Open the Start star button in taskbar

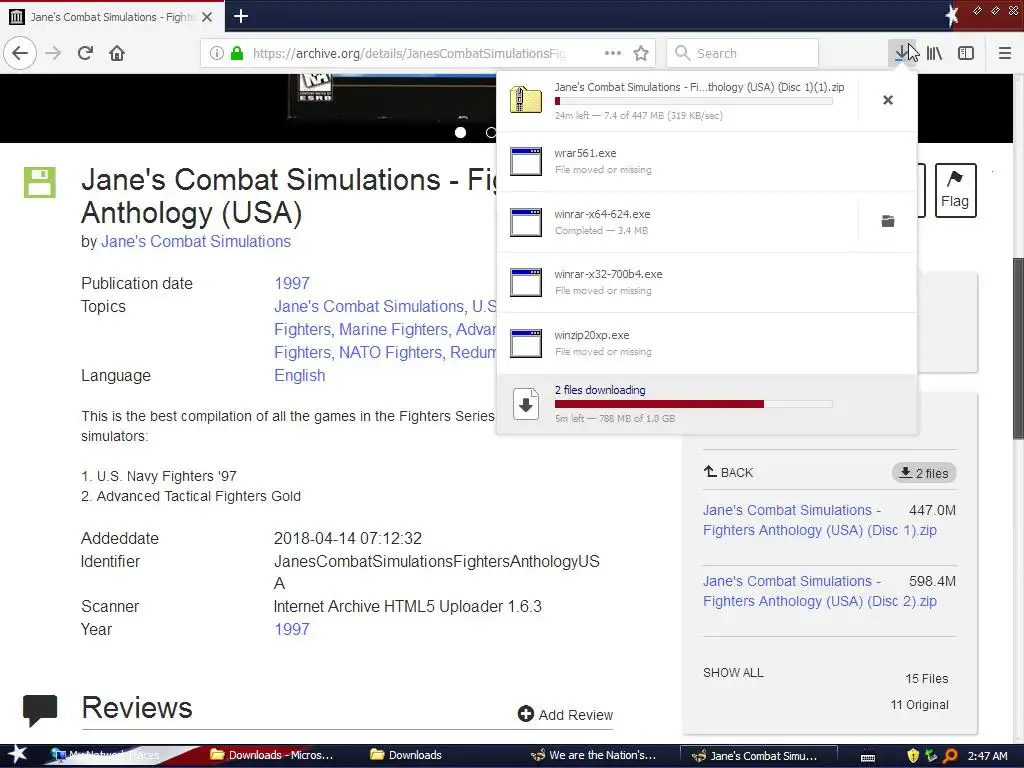pos(18,755)
